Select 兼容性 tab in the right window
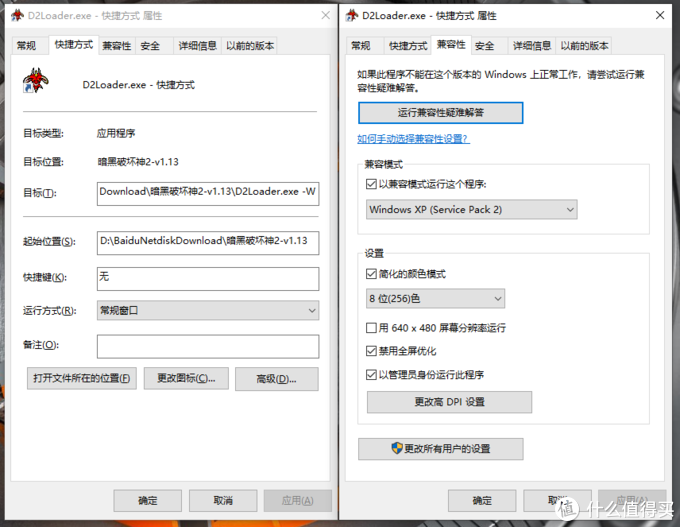 pos(451,45)
